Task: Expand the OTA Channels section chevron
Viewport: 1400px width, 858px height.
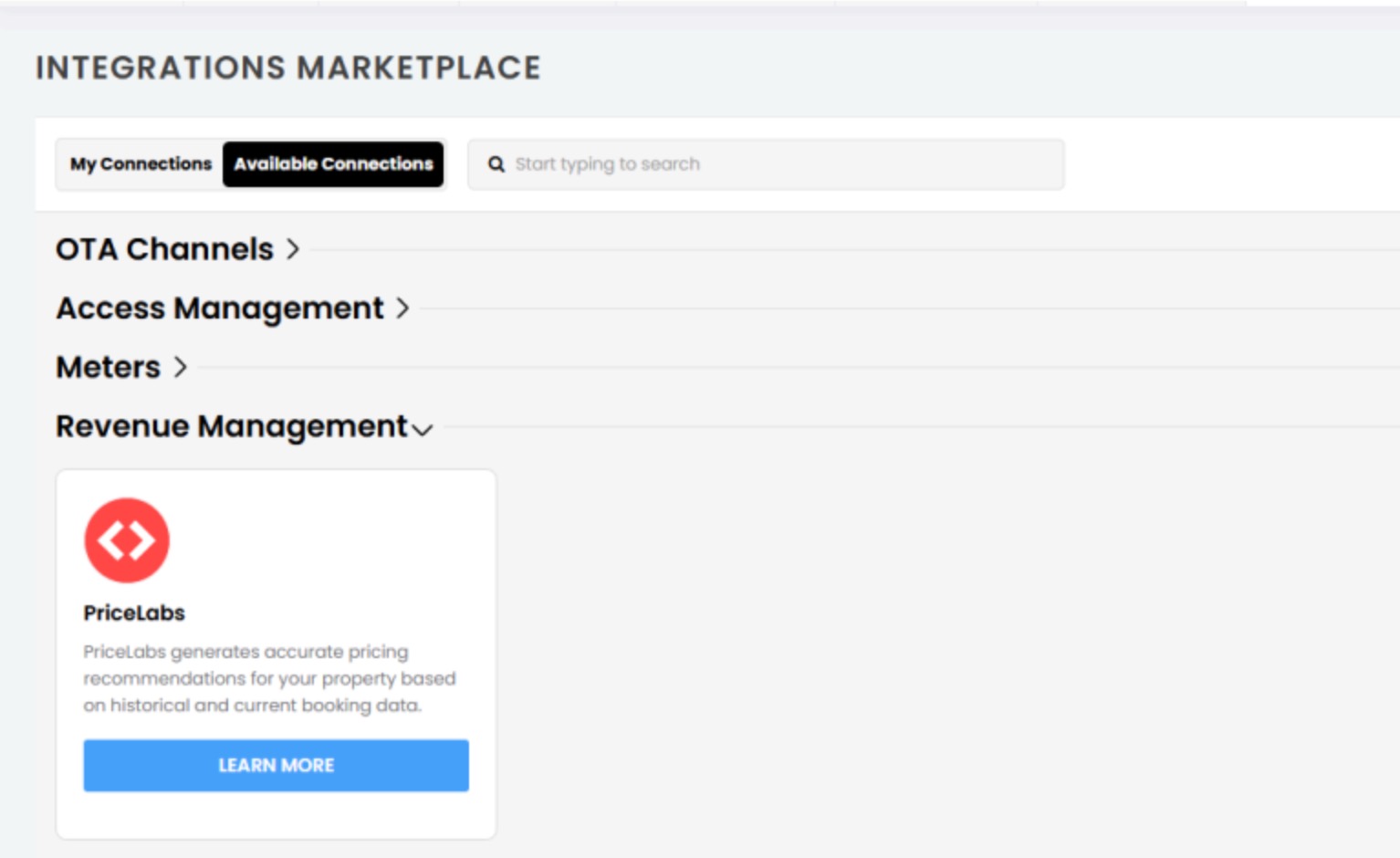Action: (x=293, y=249)
